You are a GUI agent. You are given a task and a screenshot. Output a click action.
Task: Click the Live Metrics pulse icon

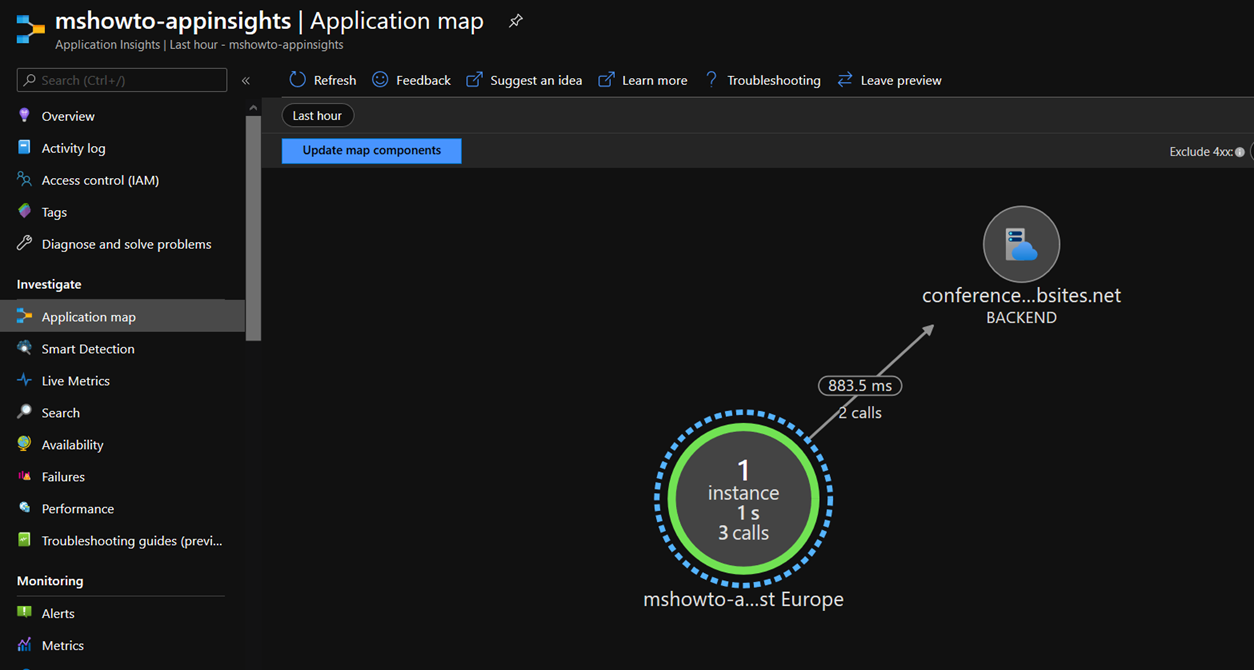pyautogui.click(x=24, y=380)
